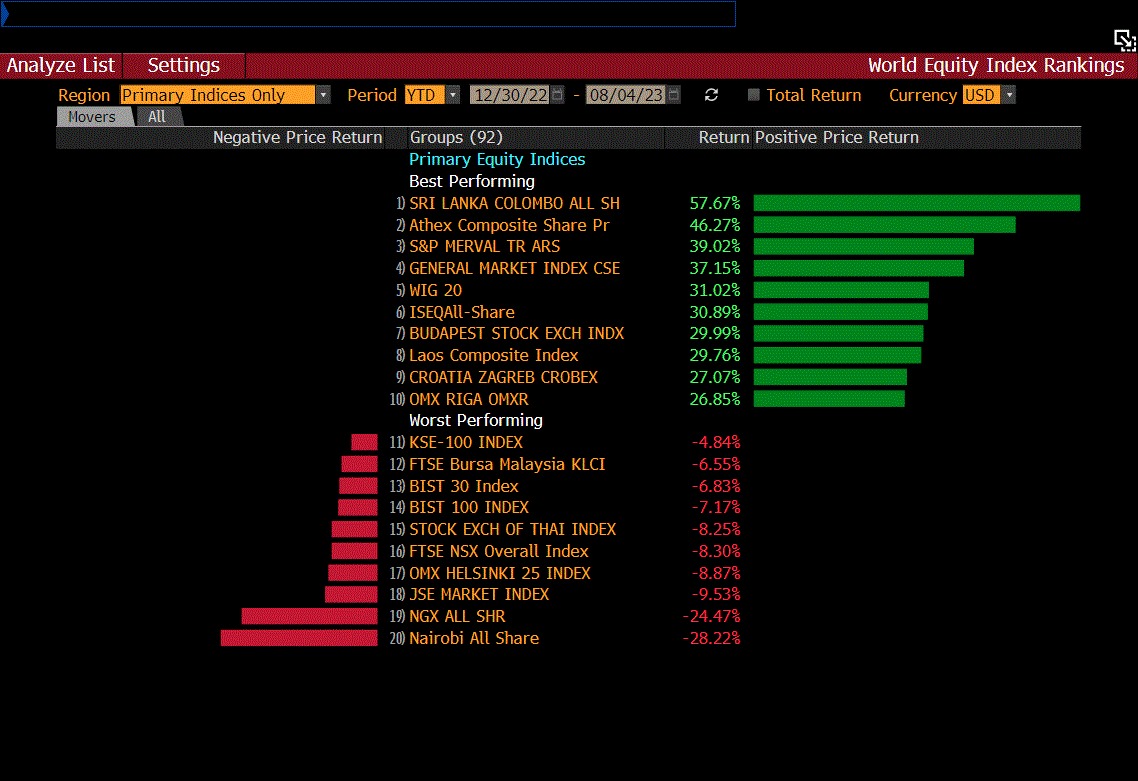Screen dimensions: 1138x781
Task: Open the WIG 20 index
Action: [435, 290]
